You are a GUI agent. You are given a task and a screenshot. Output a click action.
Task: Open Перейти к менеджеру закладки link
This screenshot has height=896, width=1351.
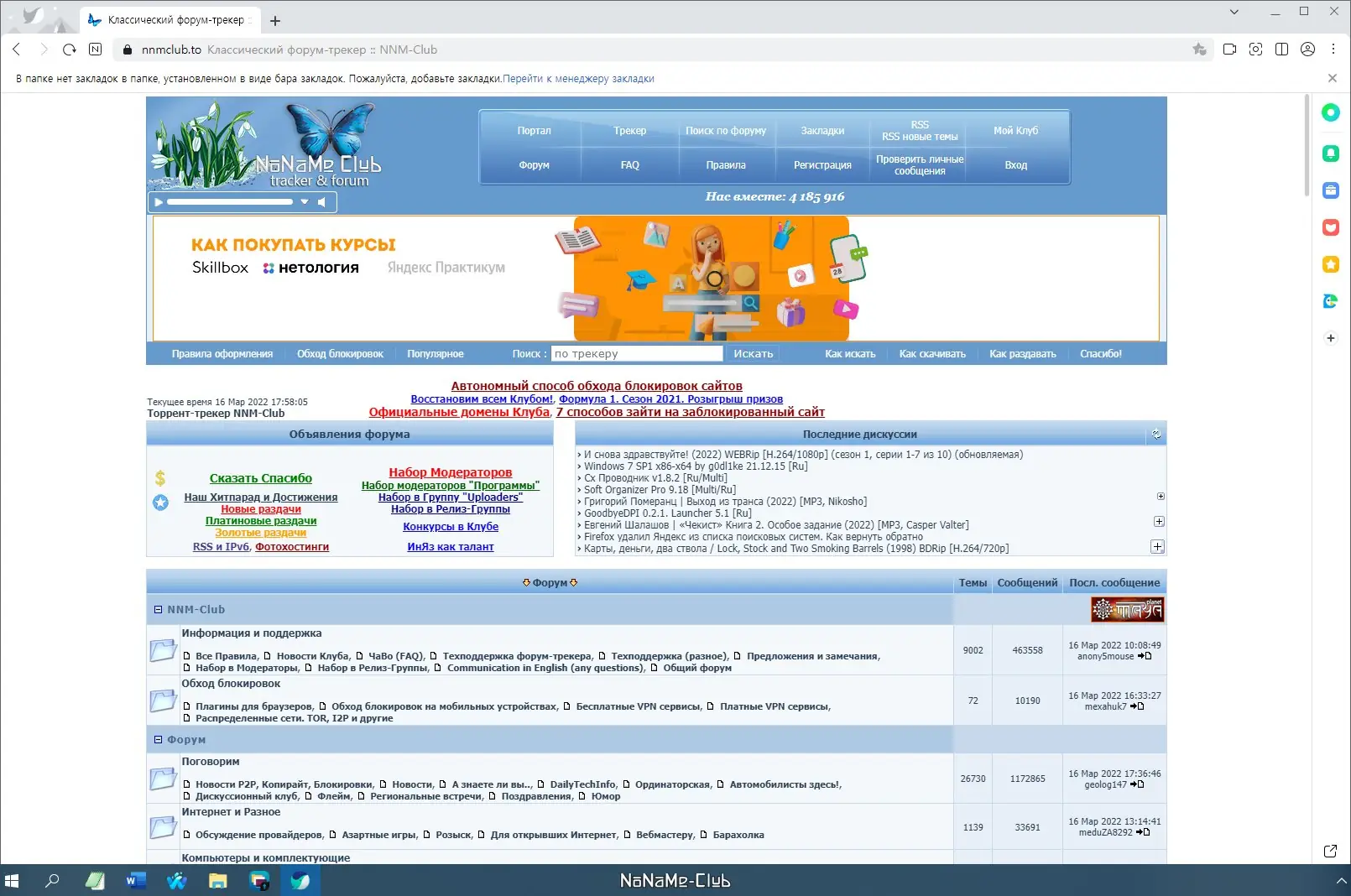pos(578,79)
